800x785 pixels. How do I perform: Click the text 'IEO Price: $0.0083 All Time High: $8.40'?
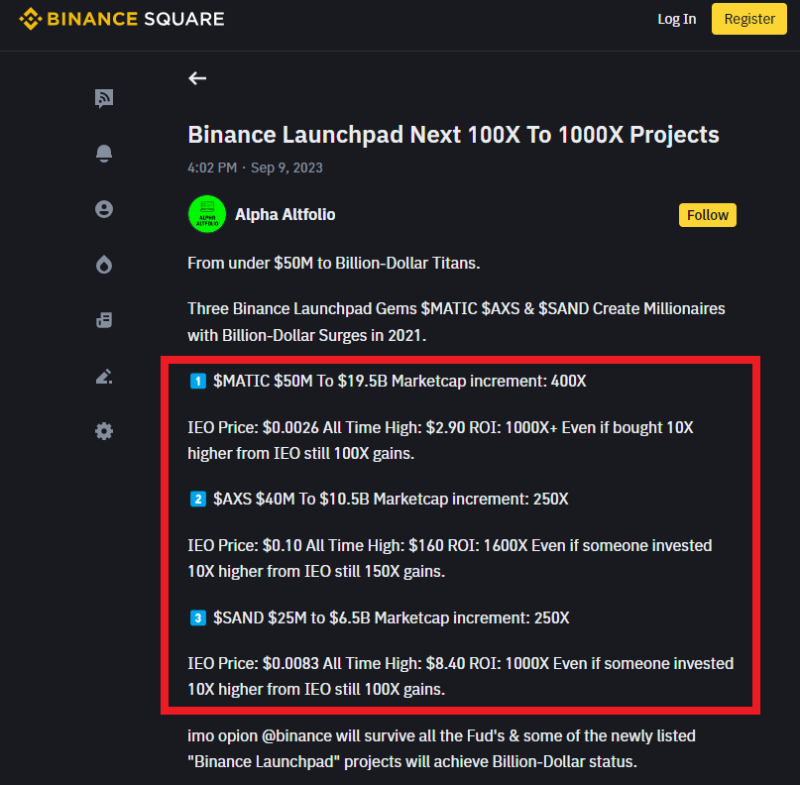[x=327, y=663]
